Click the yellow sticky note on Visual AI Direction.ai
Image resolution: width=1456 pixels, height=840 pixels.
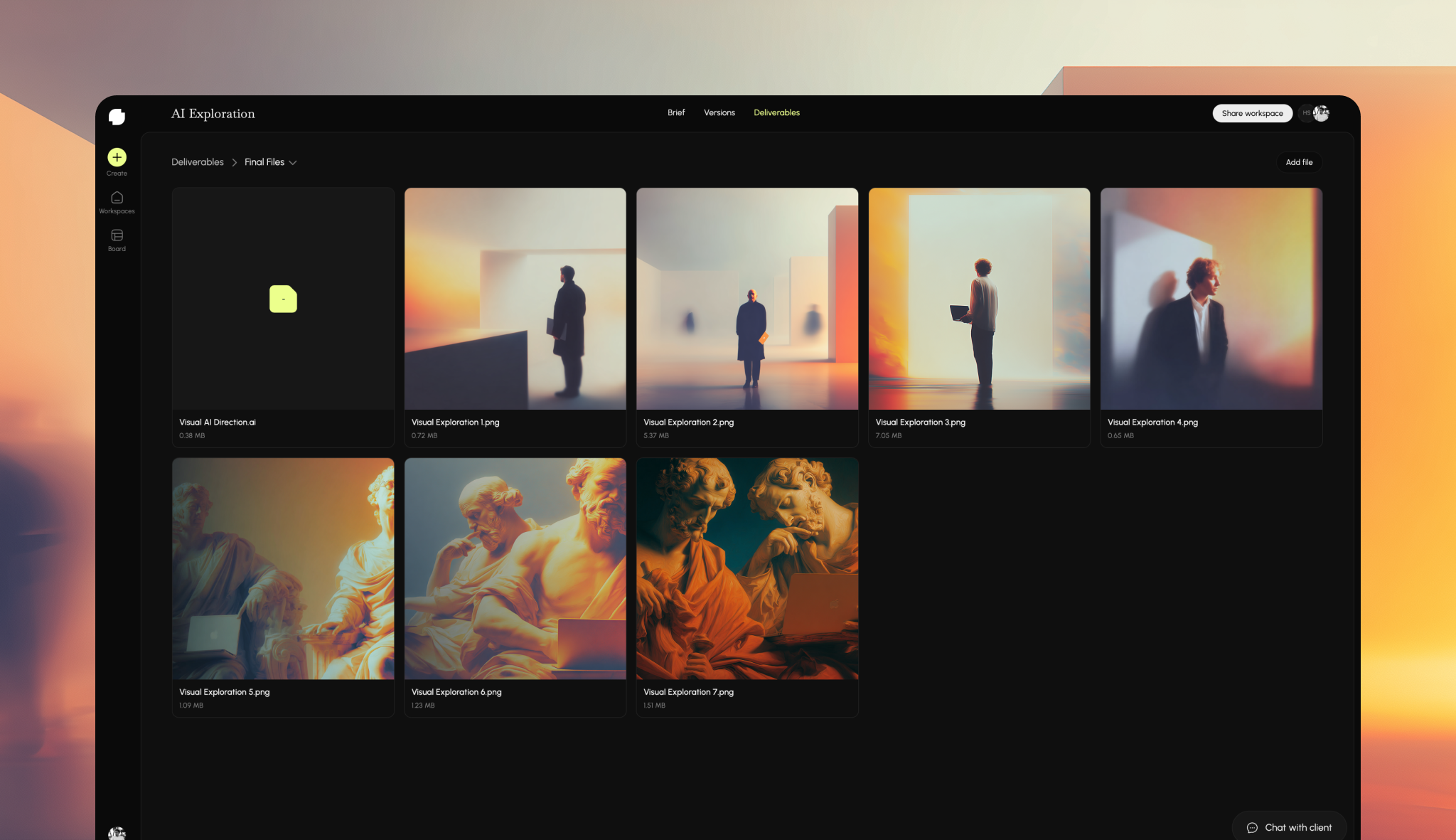283,299
